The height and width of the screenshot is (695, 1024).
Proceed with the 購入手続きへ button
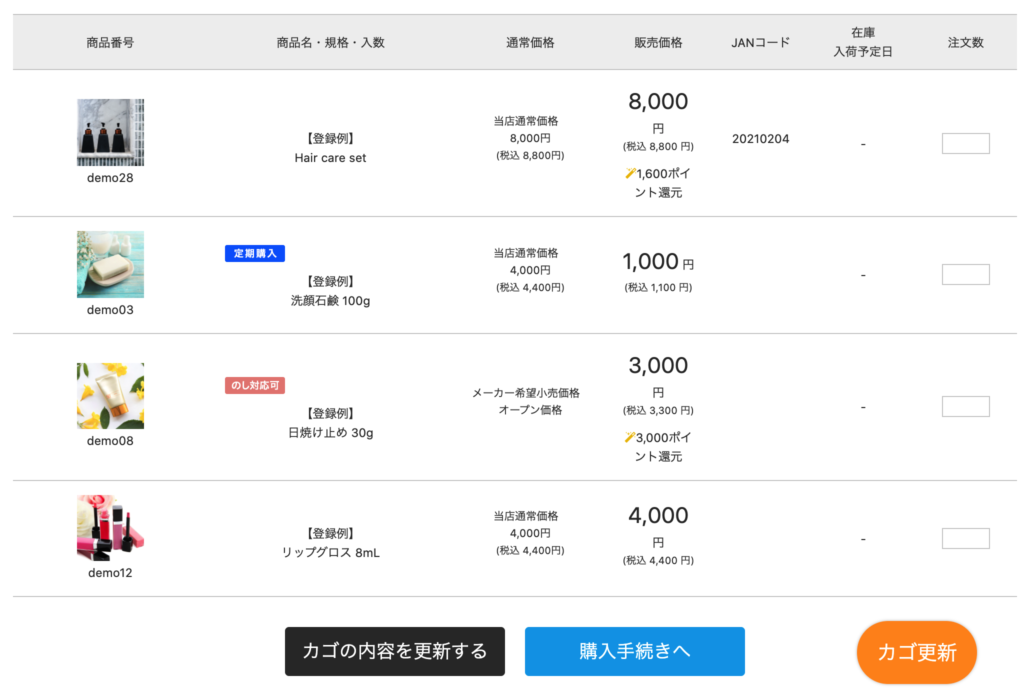634,651
